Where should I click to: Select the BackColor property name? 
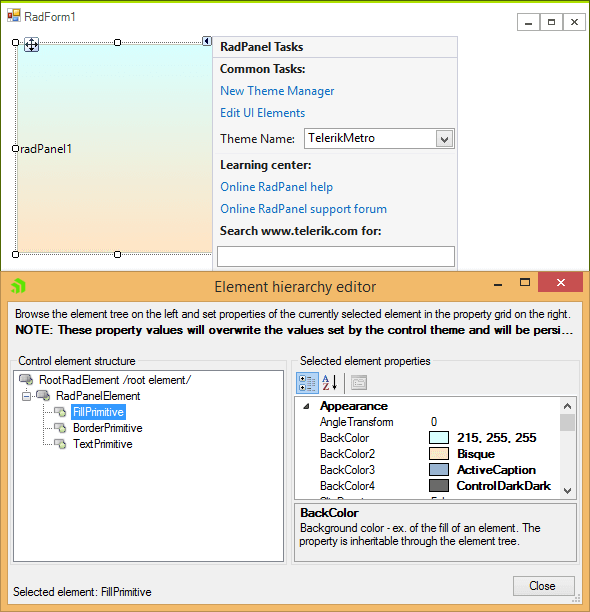click(x=344, y=438)
